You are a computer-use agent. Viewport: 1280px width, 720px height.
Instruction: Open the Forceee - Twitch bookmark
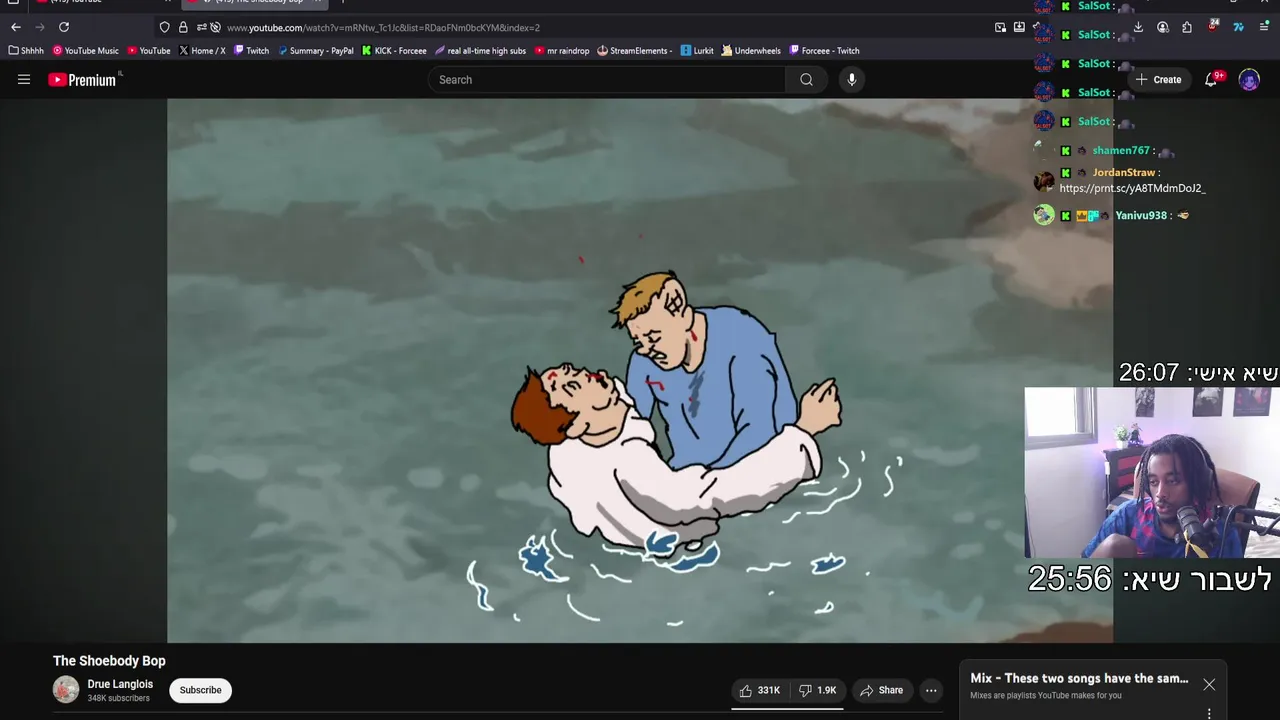pyautogui.click(x=825, y=51)
